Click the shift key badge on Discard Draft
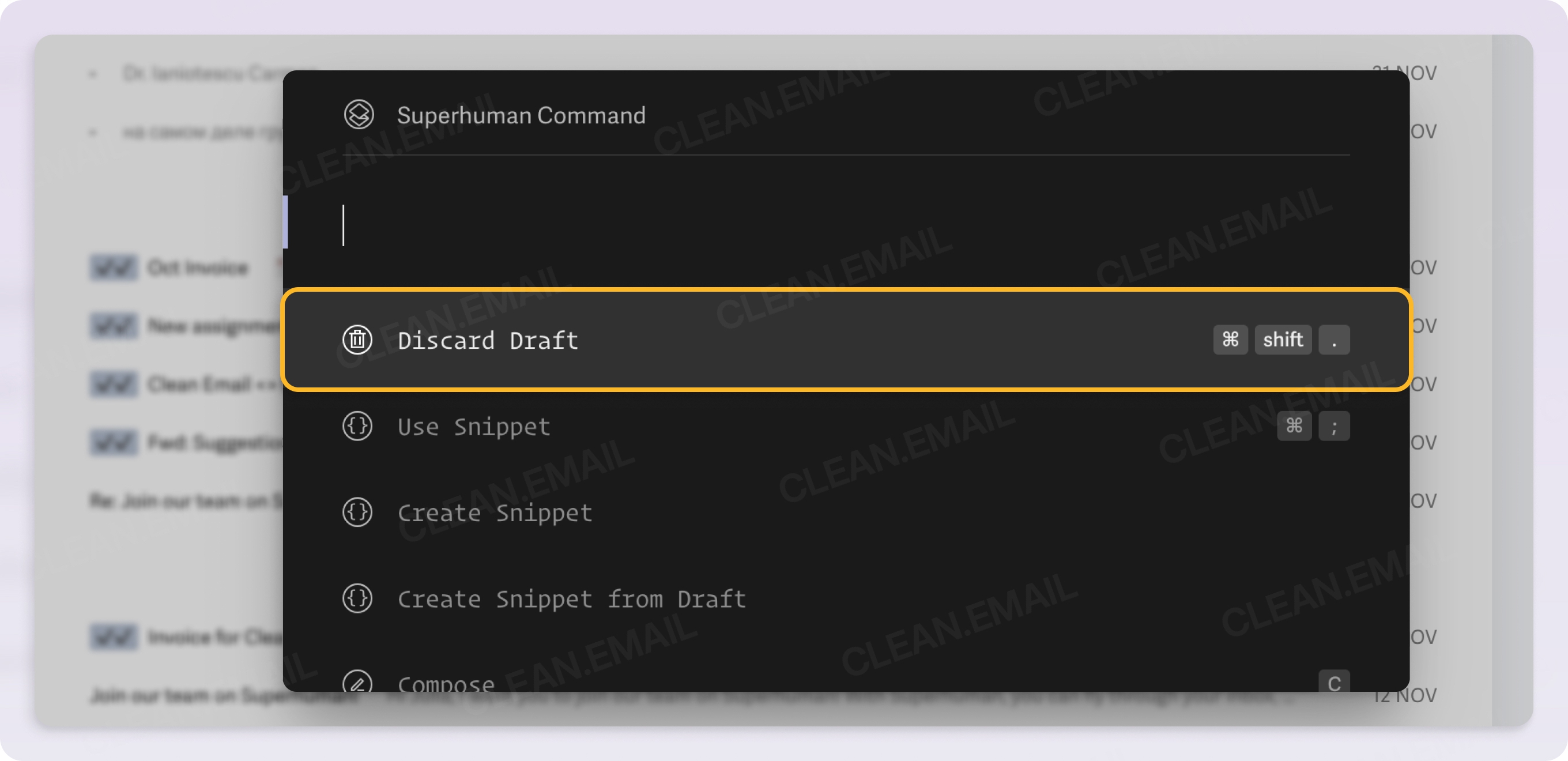The width and height of the screenshot is (1568, 761). pos(1283,340)
